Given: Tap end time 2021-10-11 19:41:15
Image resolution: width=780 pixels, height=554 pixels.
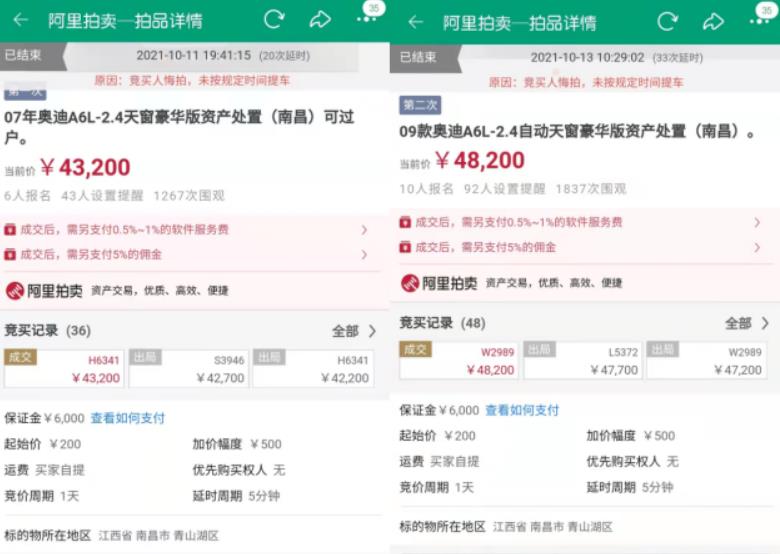Looking at the screenshot, I should pyautogui.click(x=194, y=55).
